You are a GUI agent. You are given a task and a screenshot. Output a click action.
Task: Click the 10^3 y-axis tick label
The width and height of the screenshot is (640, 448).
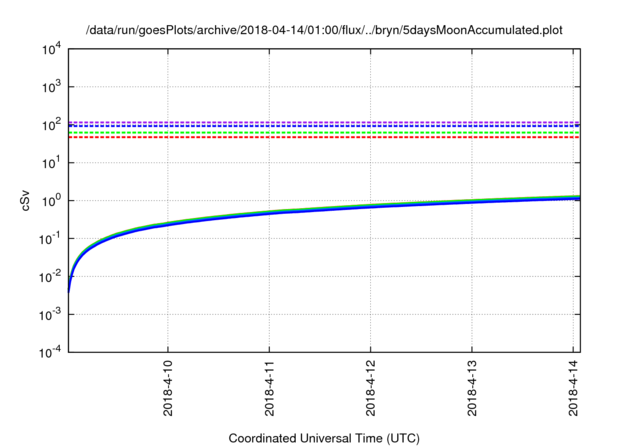coord(51,86)
